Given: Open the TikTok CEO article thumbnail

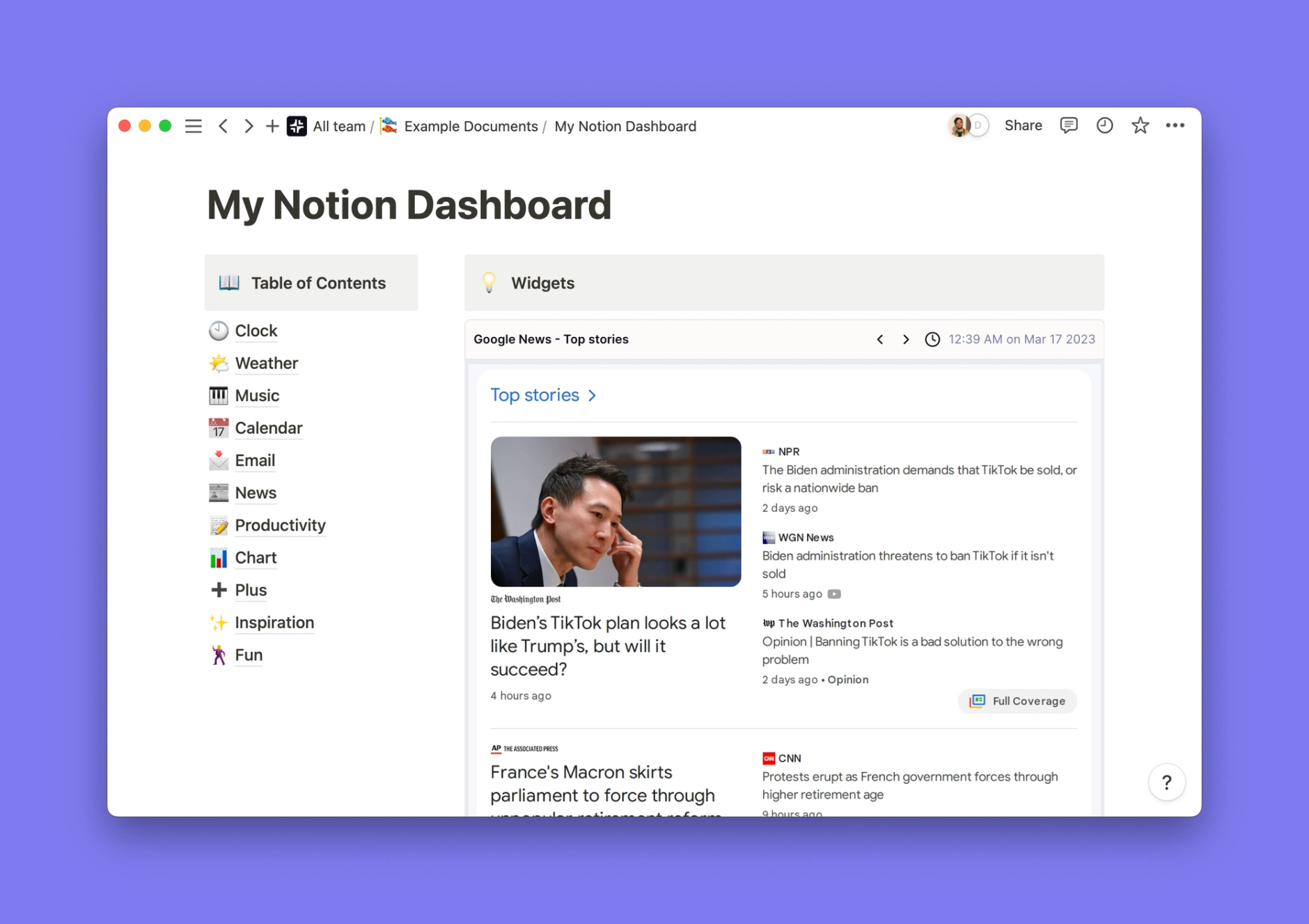Looking at the screenshot, I should tap(616, 512).
